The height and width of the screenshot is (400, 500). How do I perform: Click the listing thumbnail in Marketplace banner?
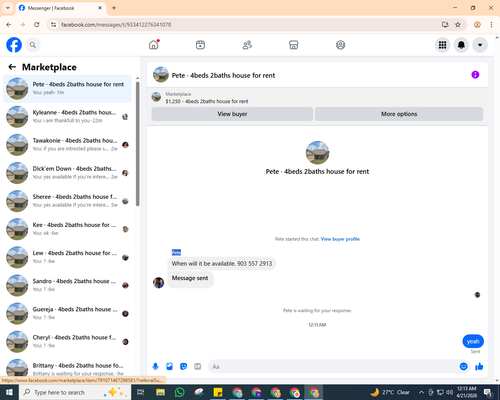(x=156, y=97)
